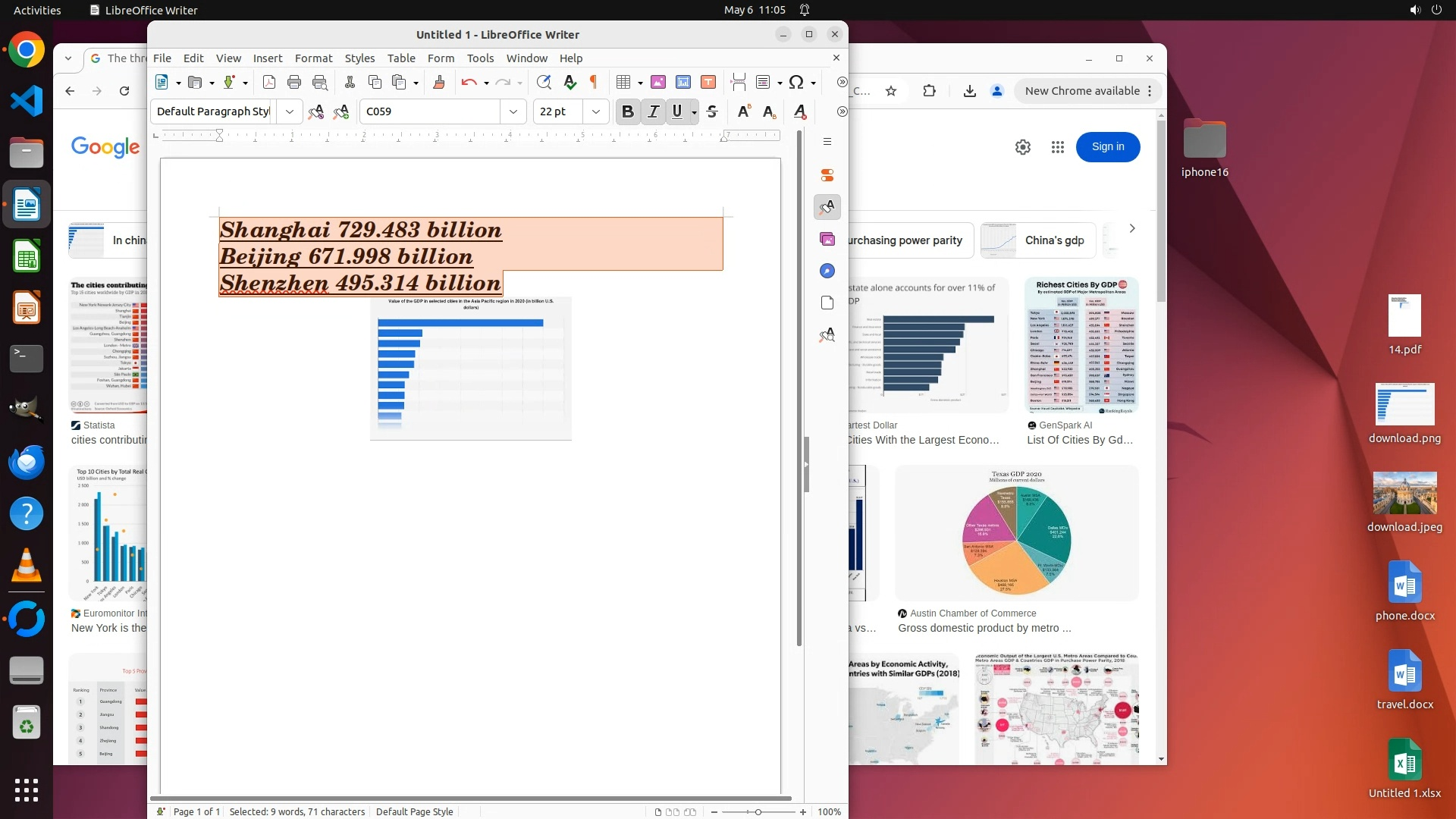Screen dimensions: 1456x819
Task: Toggle Italic formatting off
Action: click(x=653, y=111)
